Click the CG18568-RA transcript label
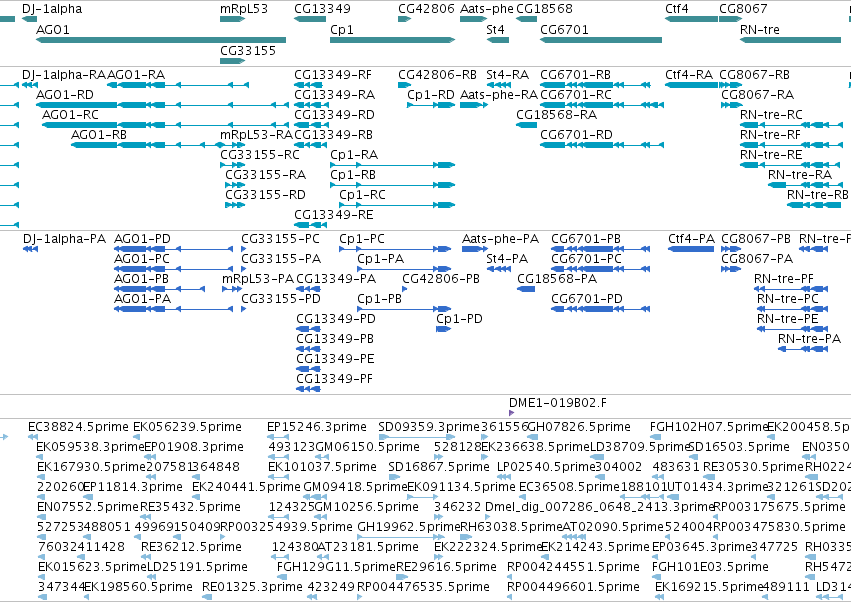The image size is (851, 602). 556,115
